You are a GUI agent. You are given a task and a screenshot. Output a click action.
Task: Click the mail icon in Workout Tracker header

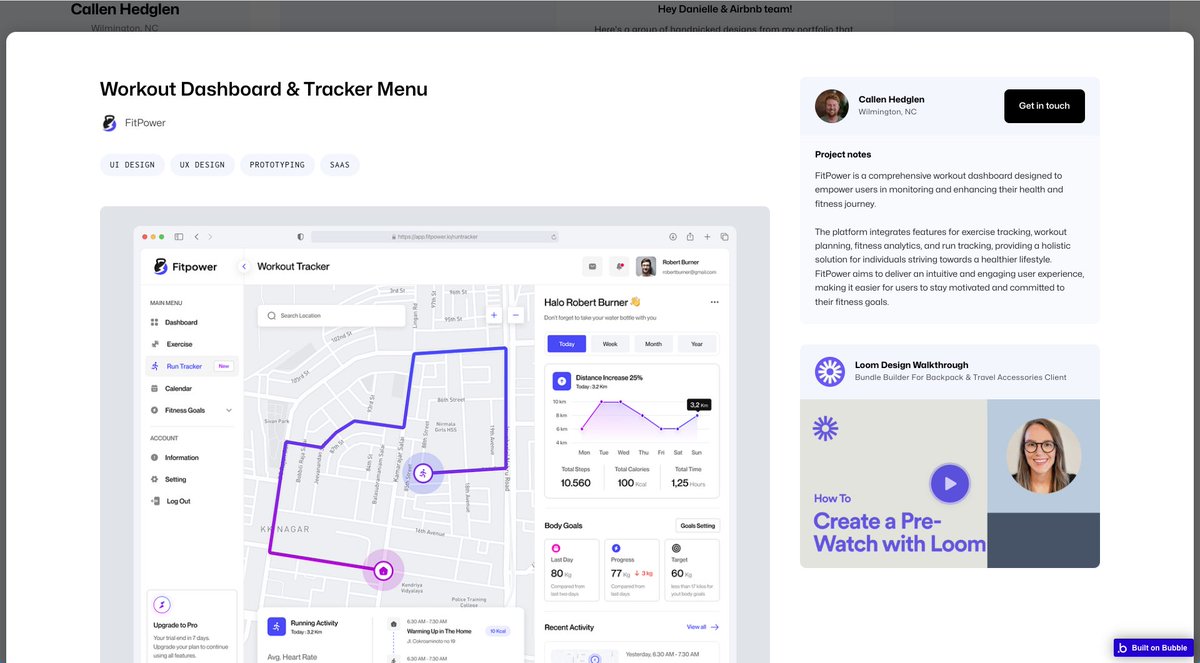tap(592, 266)
